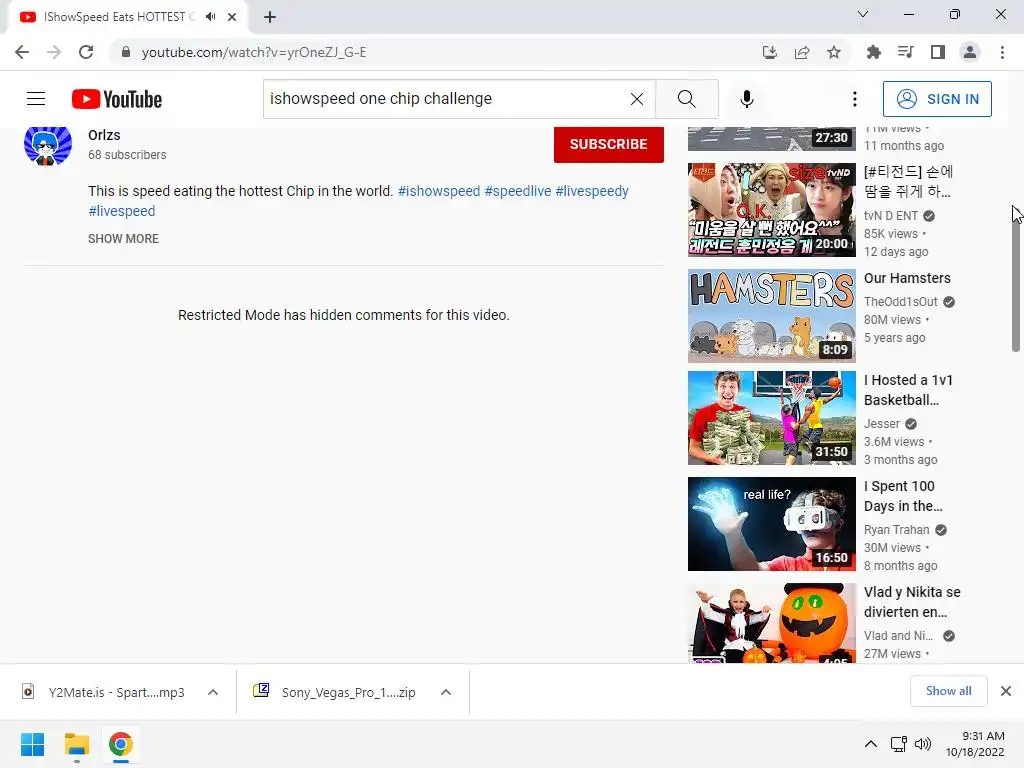
Task: Toggle the Chrome side panel
Action: [x=938, y=52]
